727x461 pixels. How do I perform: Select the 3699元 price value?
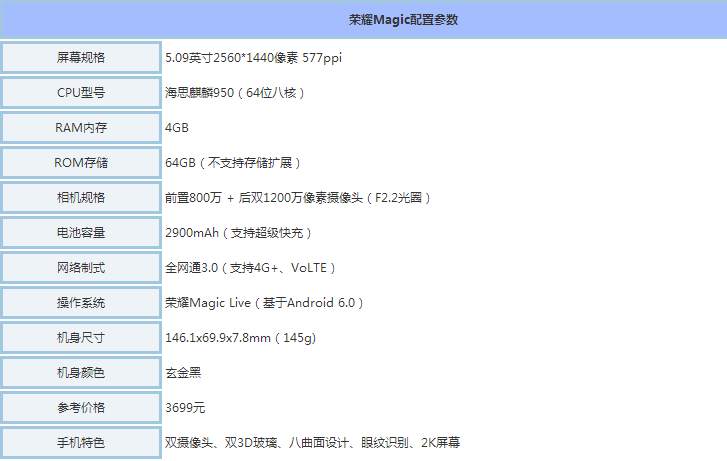point(185,408)
